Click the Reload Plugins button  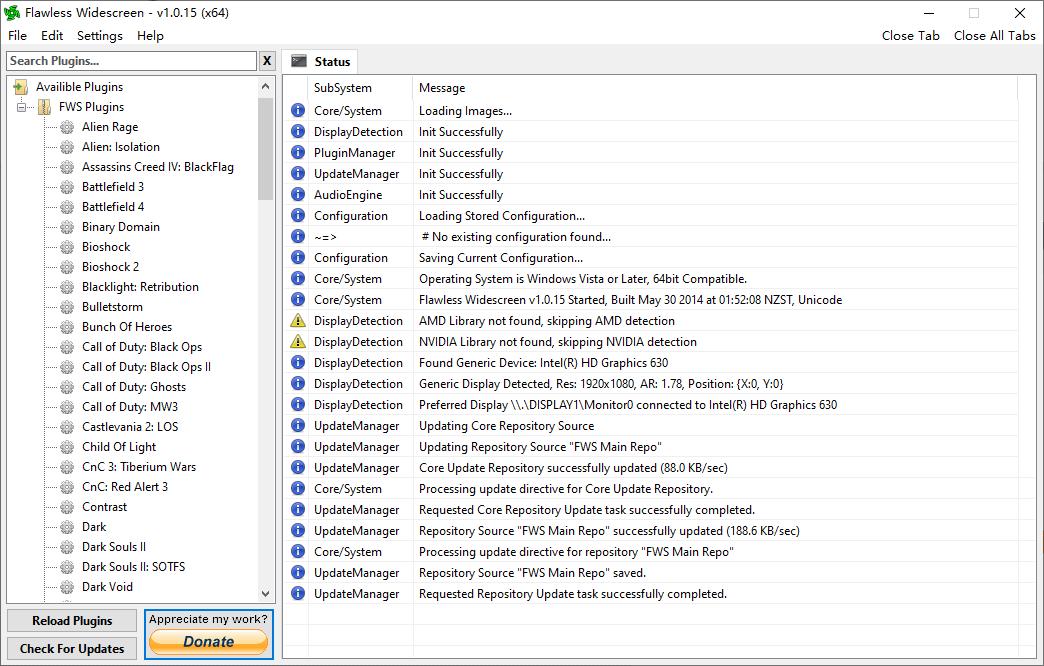(72, 621)
